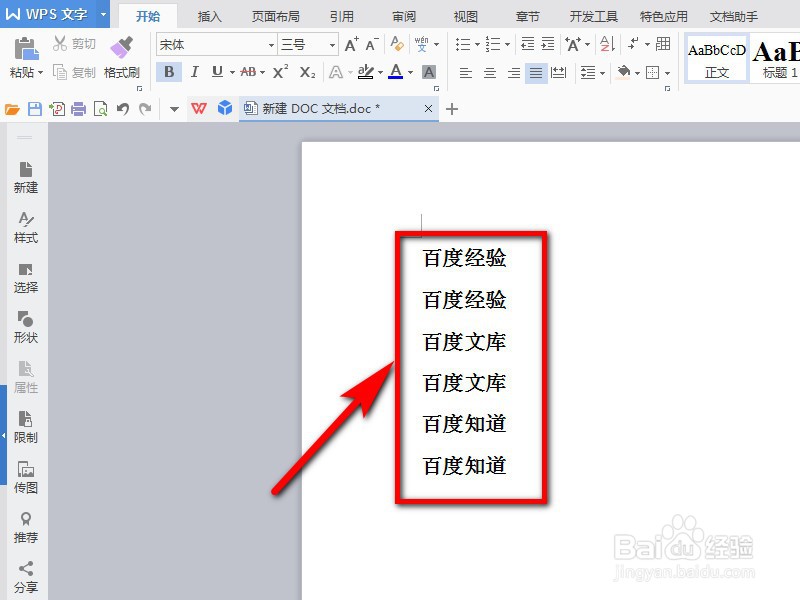The width and height of the screenshot is (800, 600).
Task: Open the bullet list dropdown arrow
Action: pos(478,44)
